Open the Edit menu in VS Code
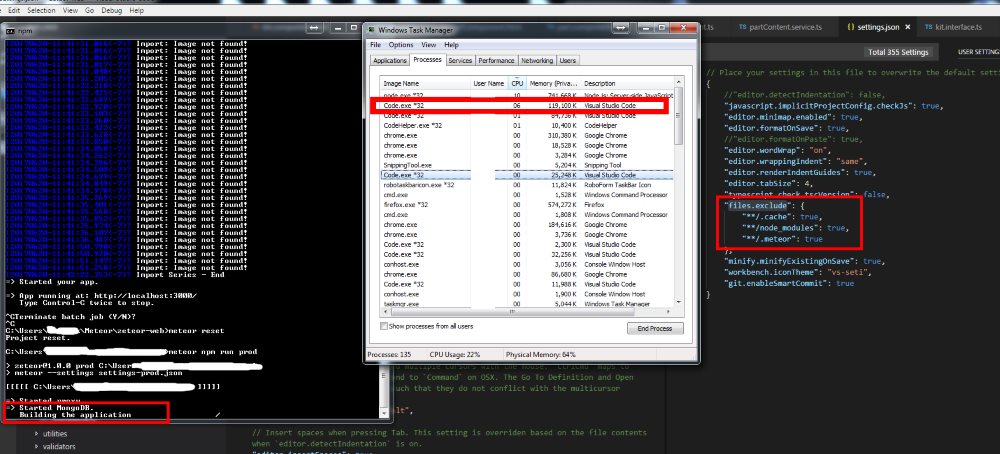1000x454 pixels. pos(13,11)
